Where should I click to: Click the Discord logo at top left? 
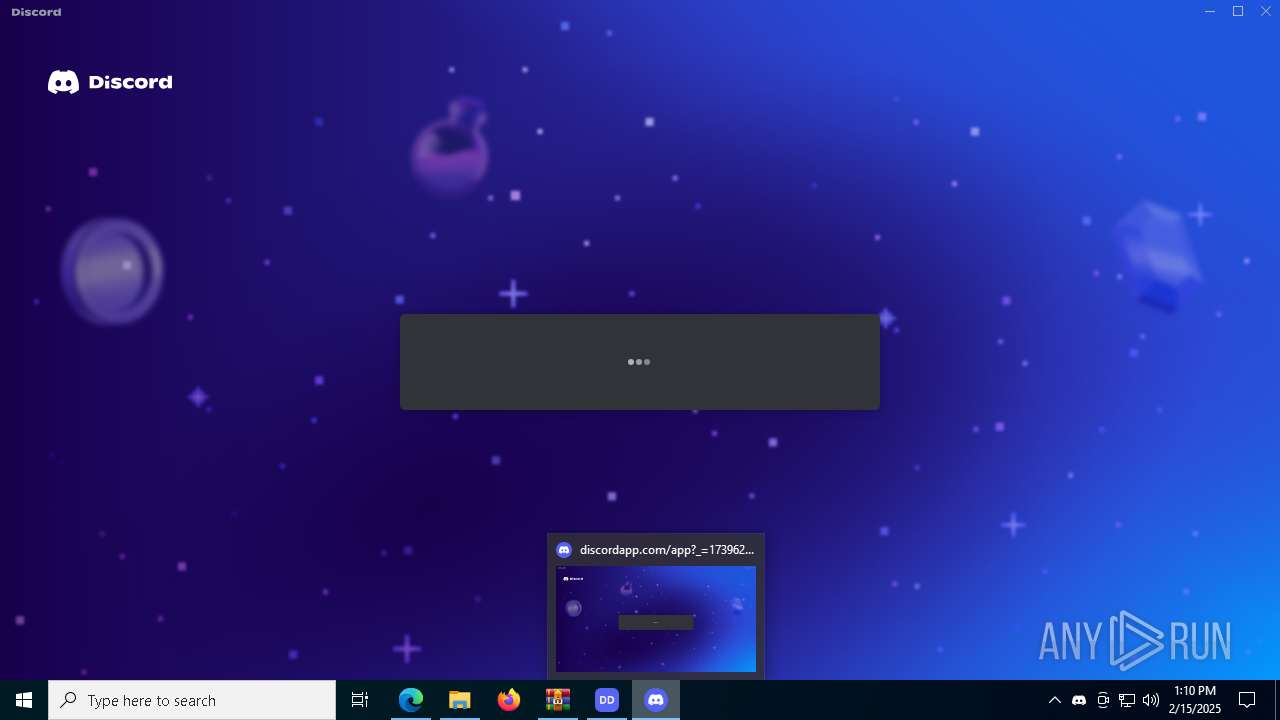pyautogui.click(x=110, y=82)
